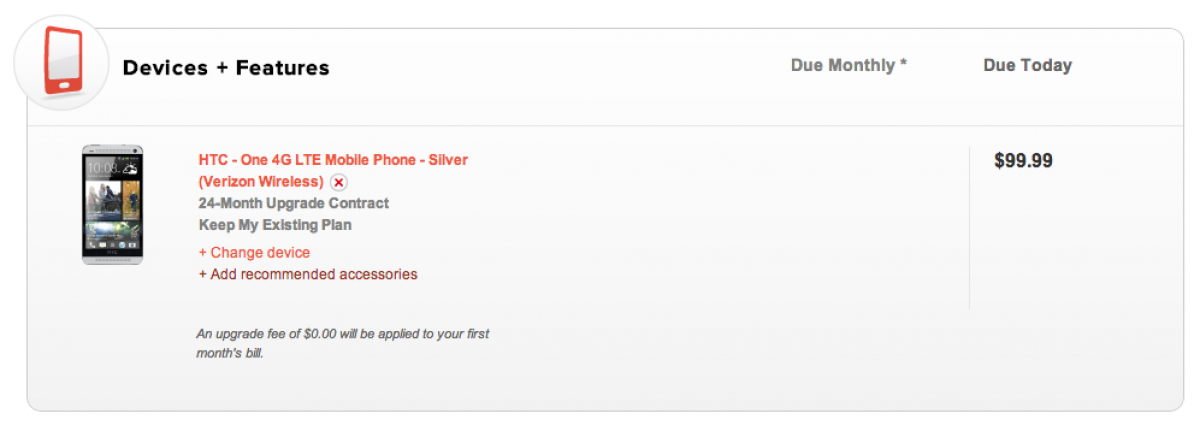
Task: Click the 24-Month Upgrade Contract text
Action: [x=294, y=204]
